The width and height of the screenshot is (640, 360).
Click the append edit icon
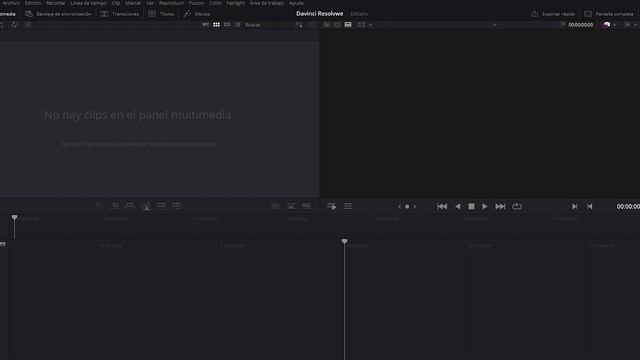pos(114,206)
